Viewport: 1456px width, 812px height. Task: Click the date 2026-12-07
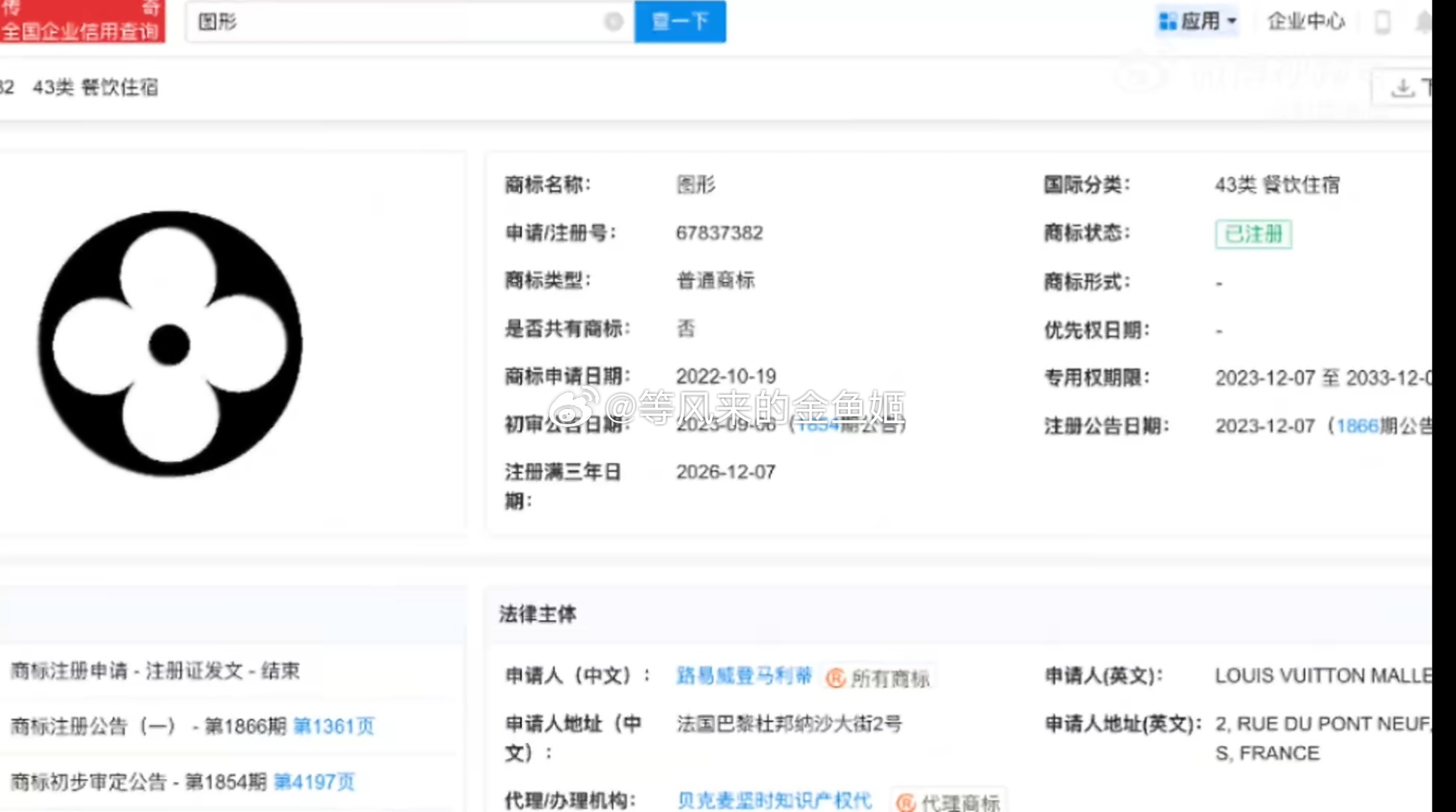(x=725, y=472)
